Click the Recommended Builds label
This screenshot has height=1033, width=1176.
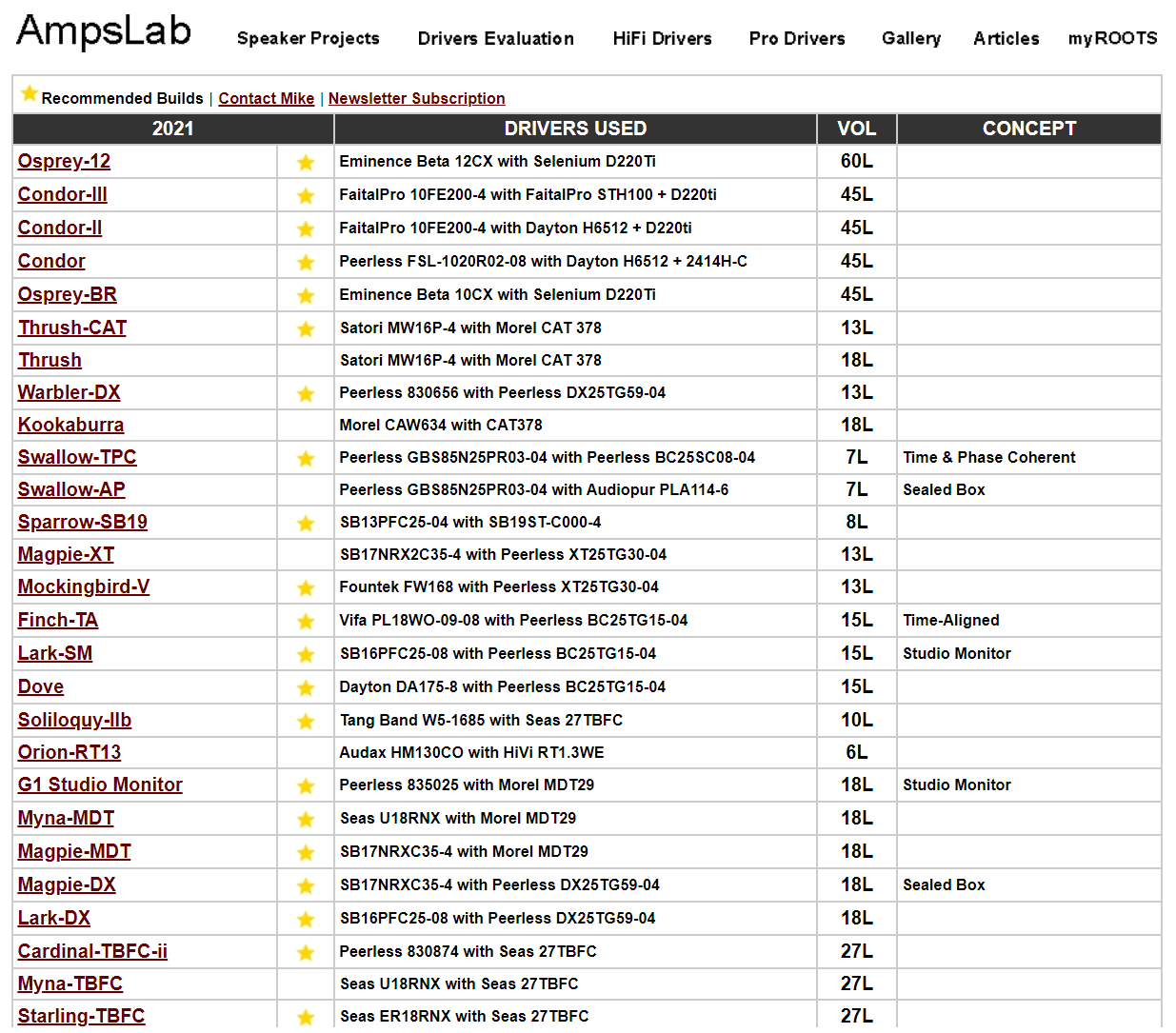coord(122,98)
